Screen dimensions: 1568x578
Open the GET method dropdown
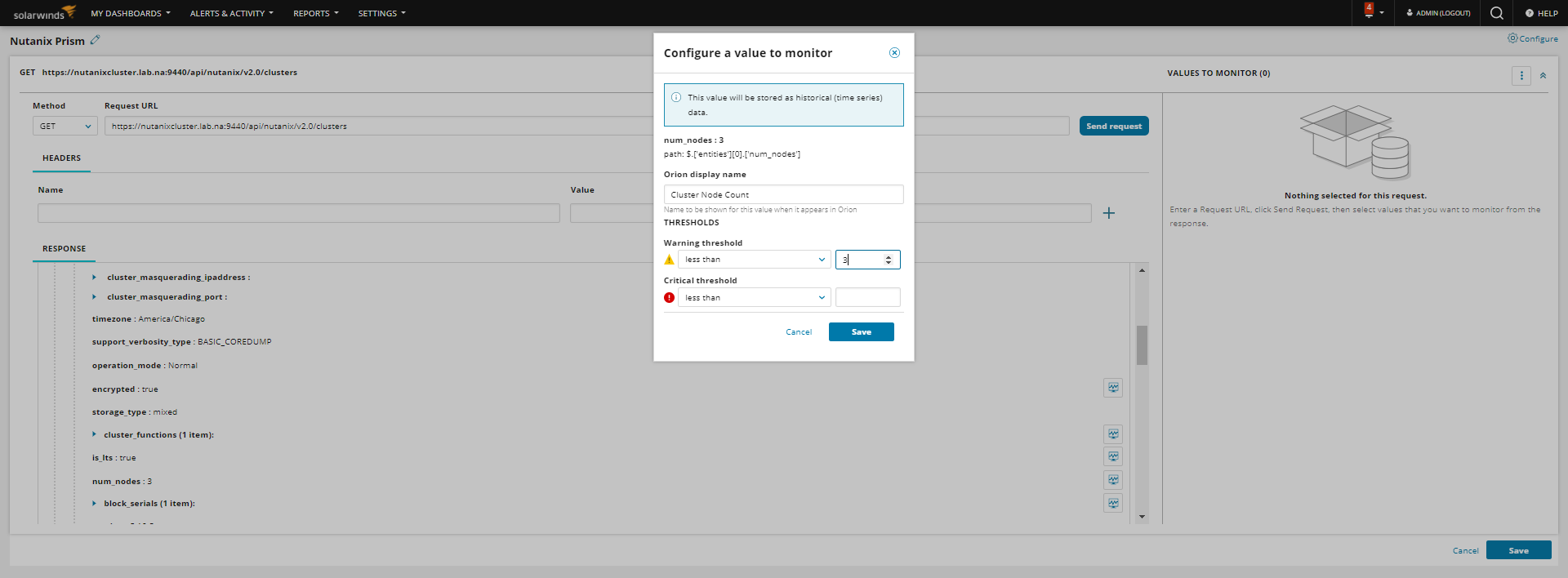pyautogui.click(x=65, y=127)
